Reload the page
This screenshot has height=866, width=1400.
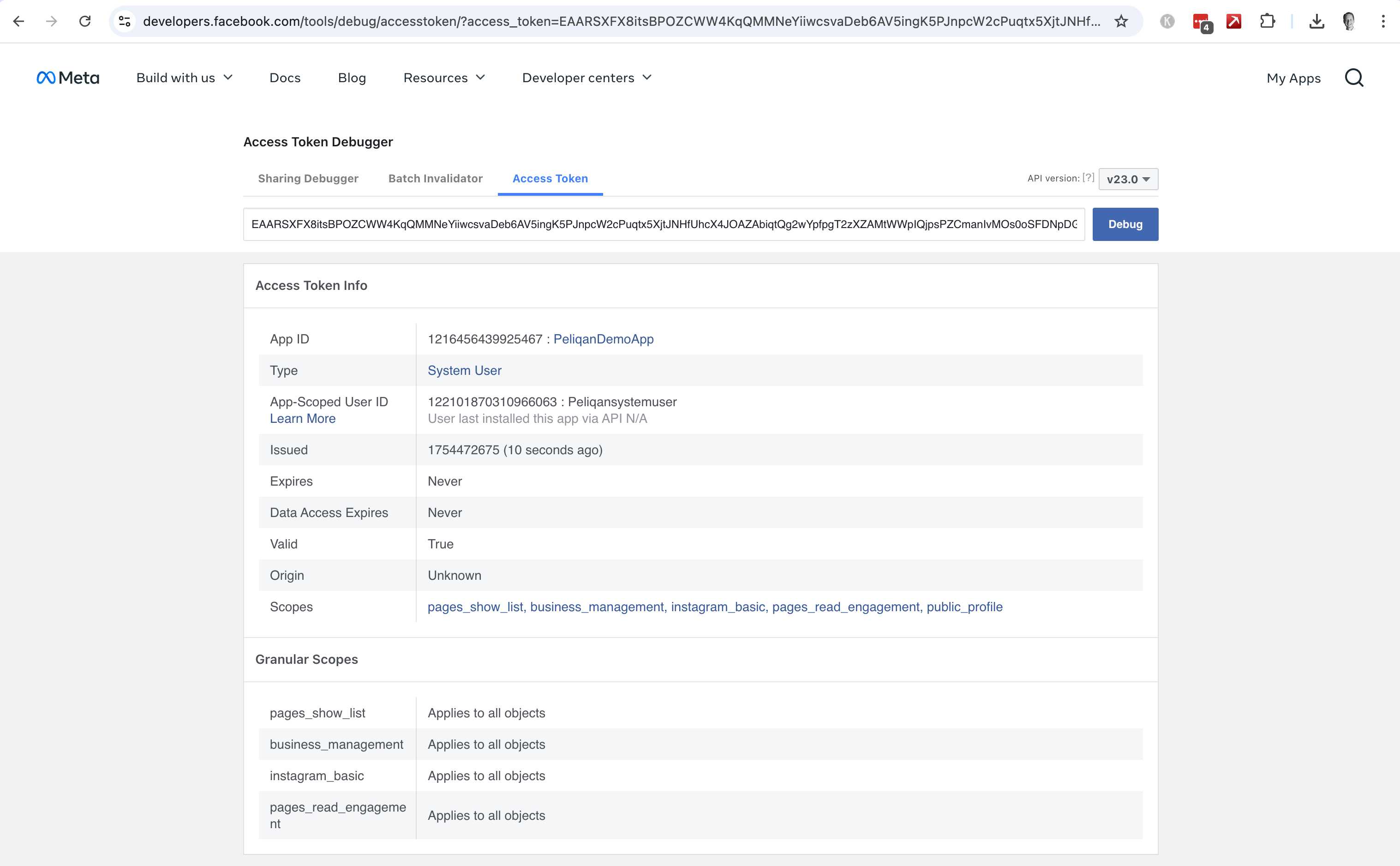click(x=85, y=21)
